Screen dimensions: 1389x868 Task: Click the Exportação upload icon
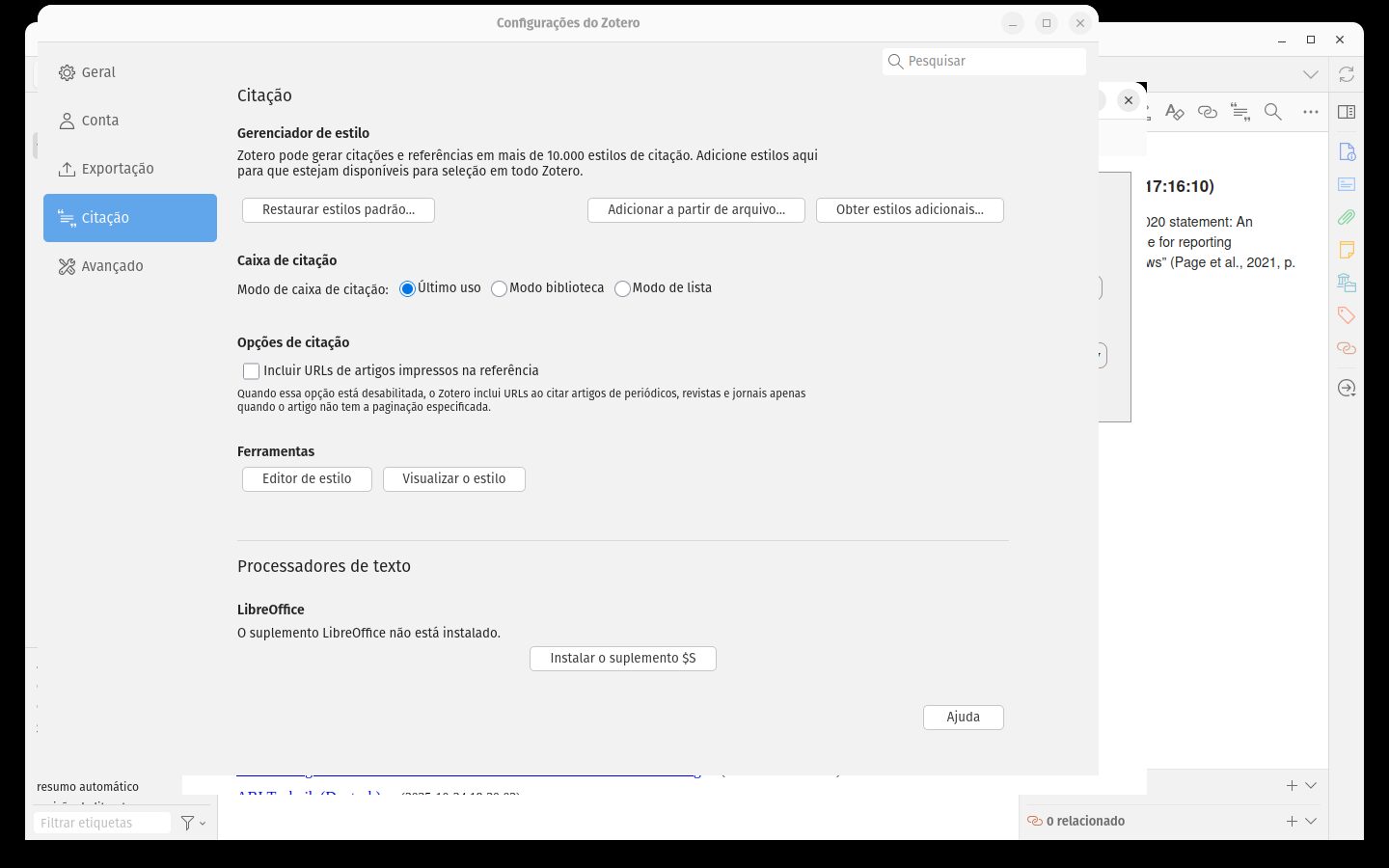coord(67,169)
